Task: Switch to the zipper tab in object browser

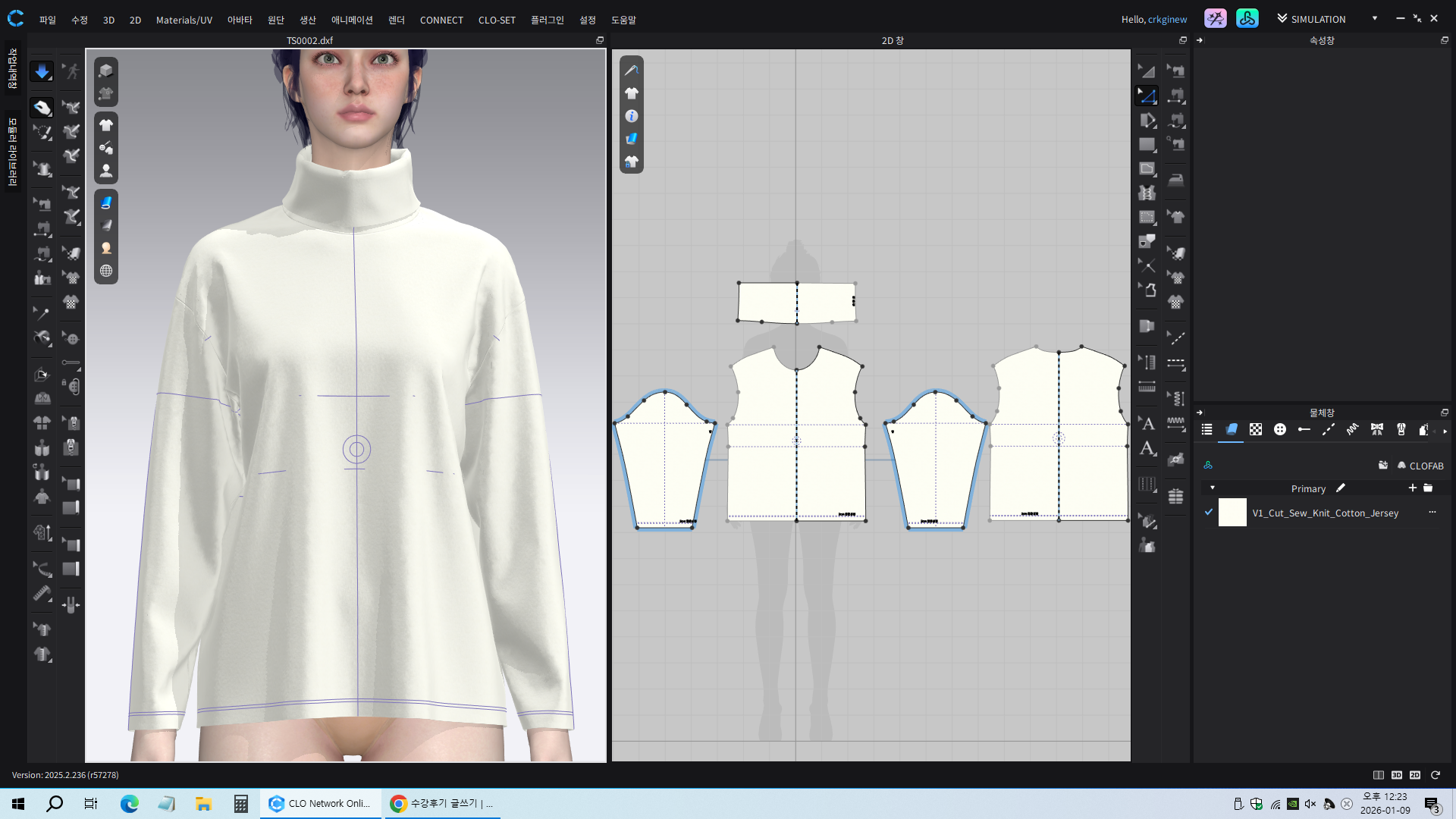Action: click(1401, 429)
